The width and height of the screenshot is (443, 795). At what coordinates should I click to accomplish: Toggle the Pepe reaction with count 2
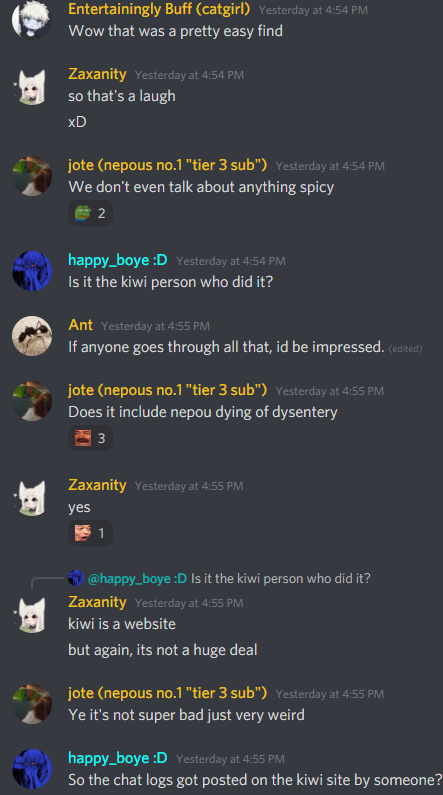coord(90,213)
